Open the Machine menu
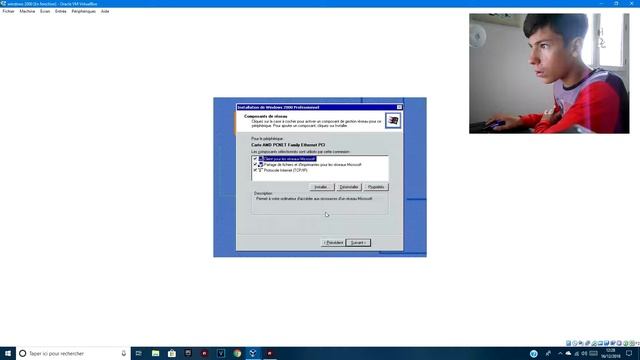640x360 pixels. click(27, 11)
